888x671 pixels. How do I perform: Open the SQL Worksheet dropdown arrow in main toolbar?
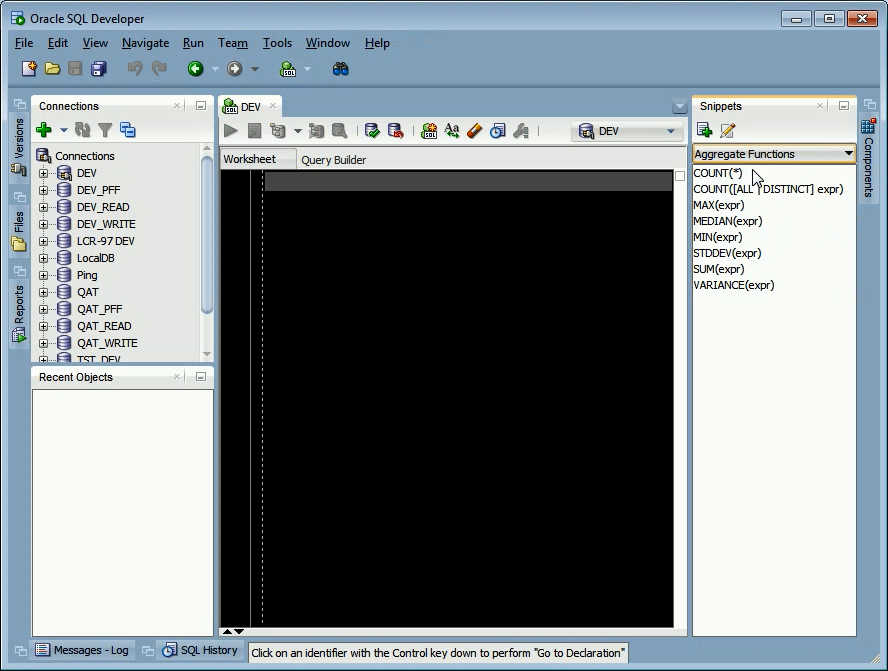click(x=308, y=69)
